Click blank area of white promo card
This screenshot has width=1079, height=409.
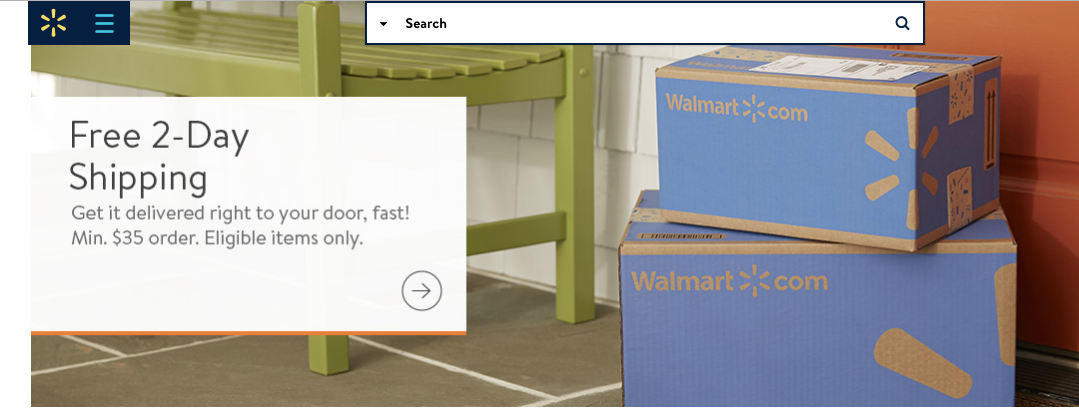(206, 289)
